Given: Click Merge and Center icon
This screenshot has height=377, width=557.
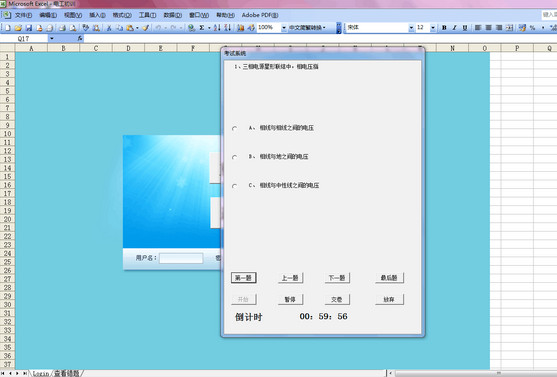Looking at the screenshot, I should pos(509,28).
